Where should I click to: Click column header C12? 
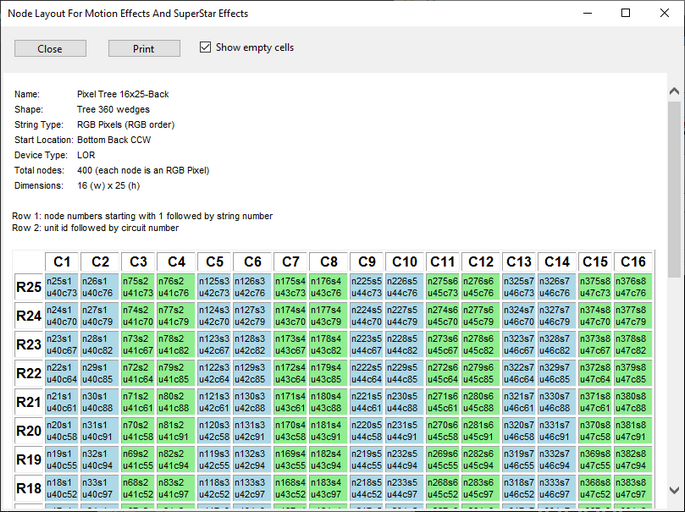tap(481, 262)
